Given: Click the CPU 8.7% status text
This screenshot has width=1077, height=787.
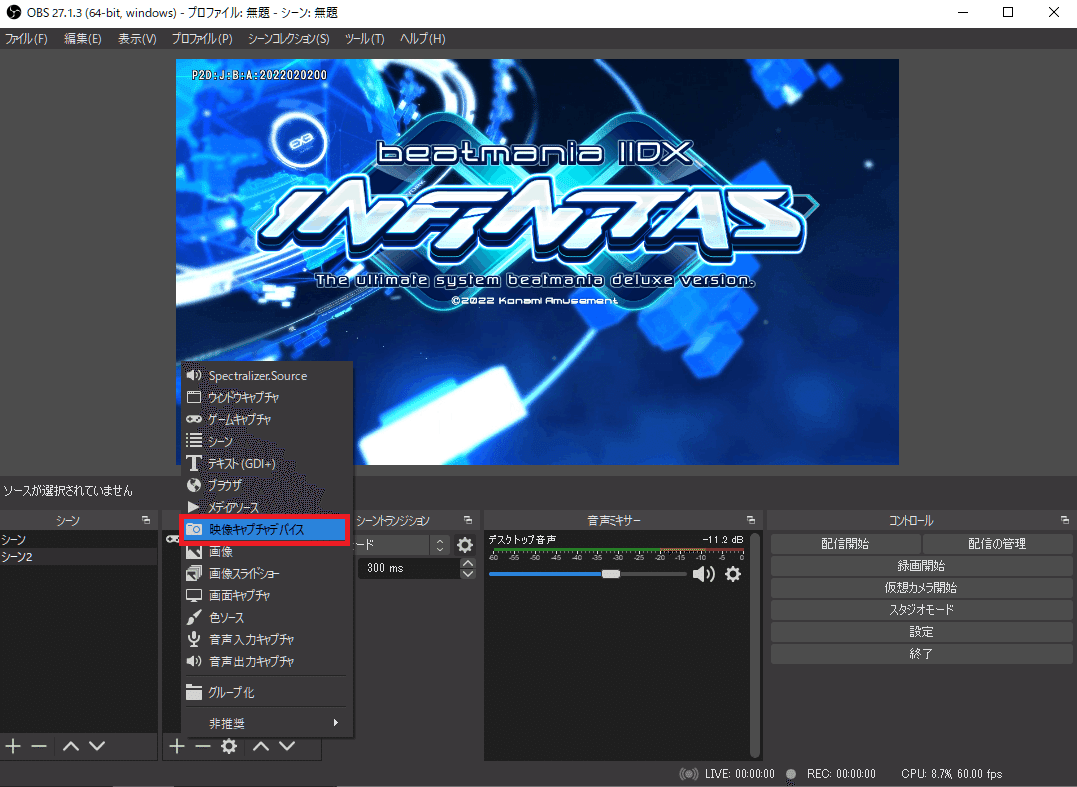Looking at the screenshot, I should [951, 774].
